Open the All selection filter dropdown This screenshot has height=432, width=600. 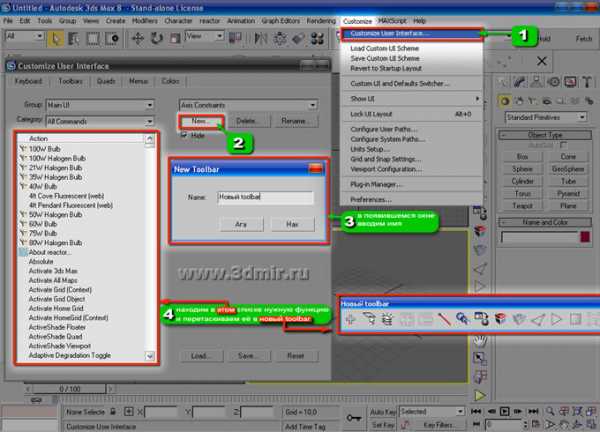pyautogui.click(x=24, y=36)
